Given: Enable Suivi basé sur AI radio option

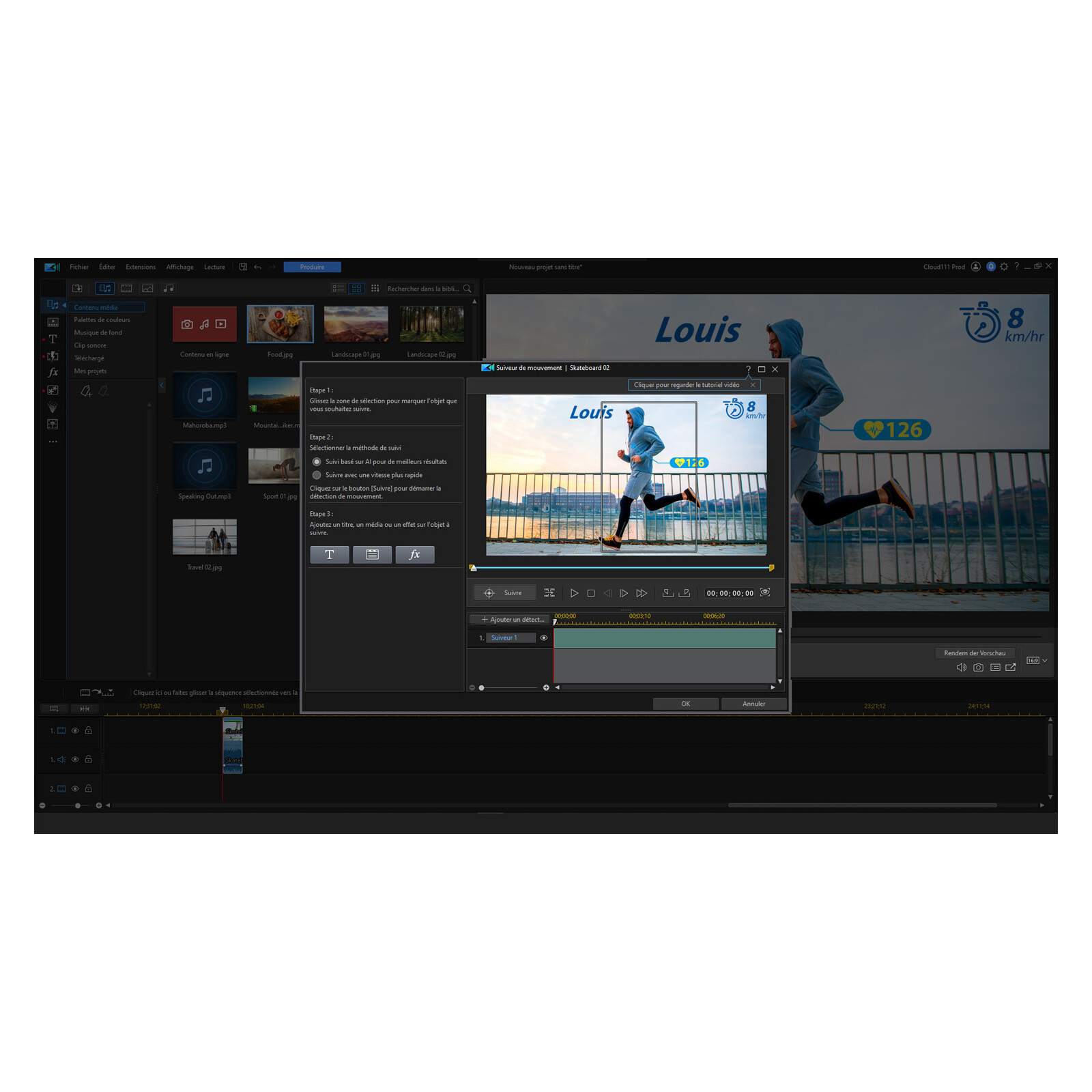Looking at the screenshot, I should coord(316,461).
